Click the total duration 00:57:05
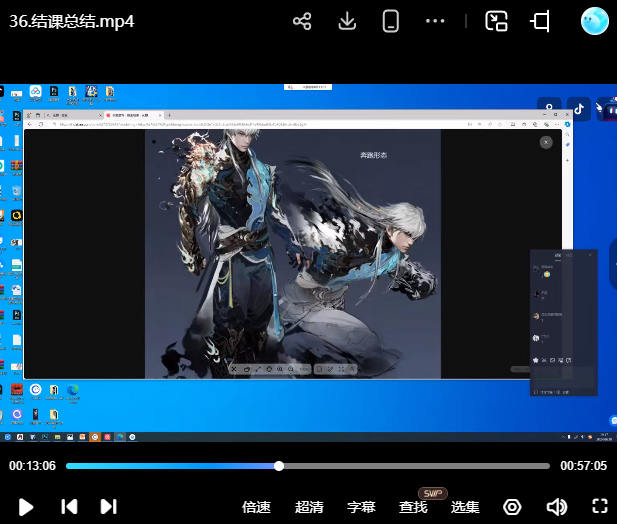 (x=584, y=466)
